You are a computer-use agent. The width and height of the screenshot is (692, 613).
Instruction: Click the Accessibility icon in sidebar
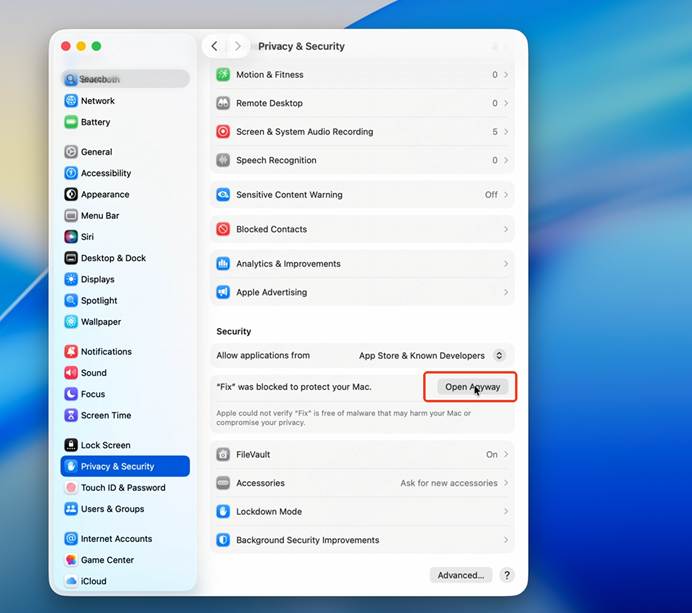coord(71,173)
